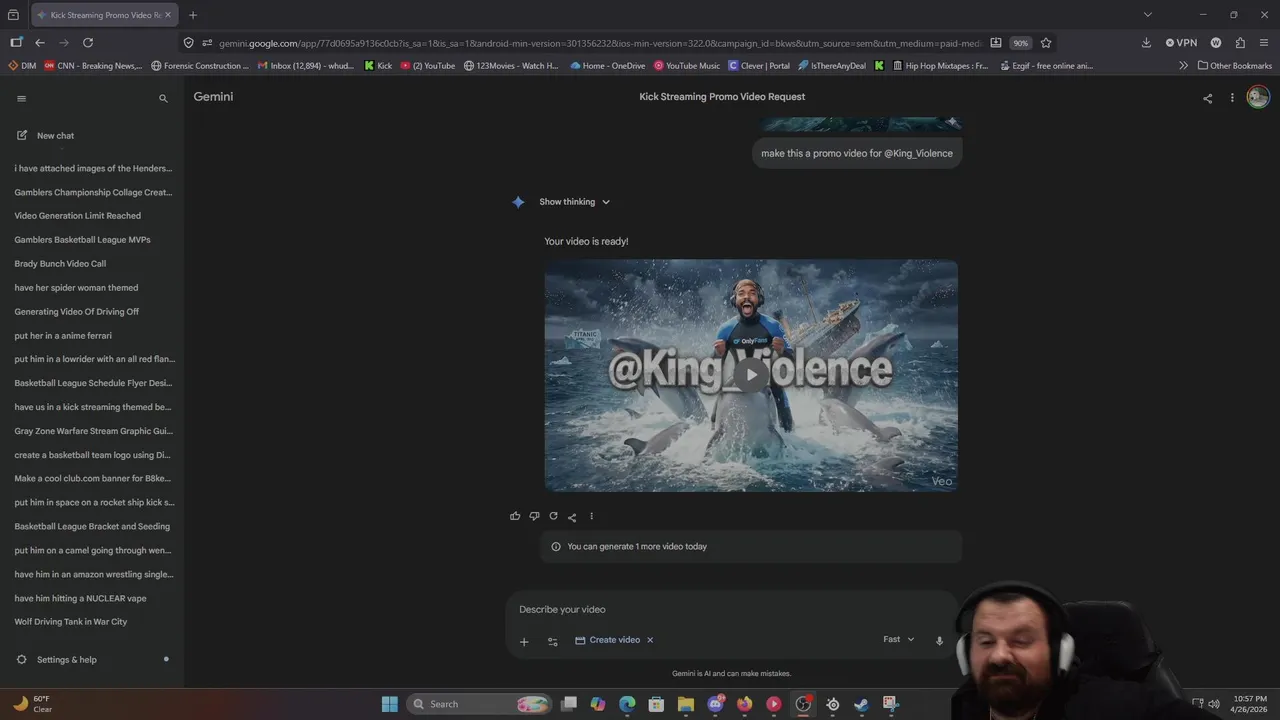Viewport: 1280px width, 720px height.
Task: Open Discord from the taskbar
Action: click(x=715, y=704)
